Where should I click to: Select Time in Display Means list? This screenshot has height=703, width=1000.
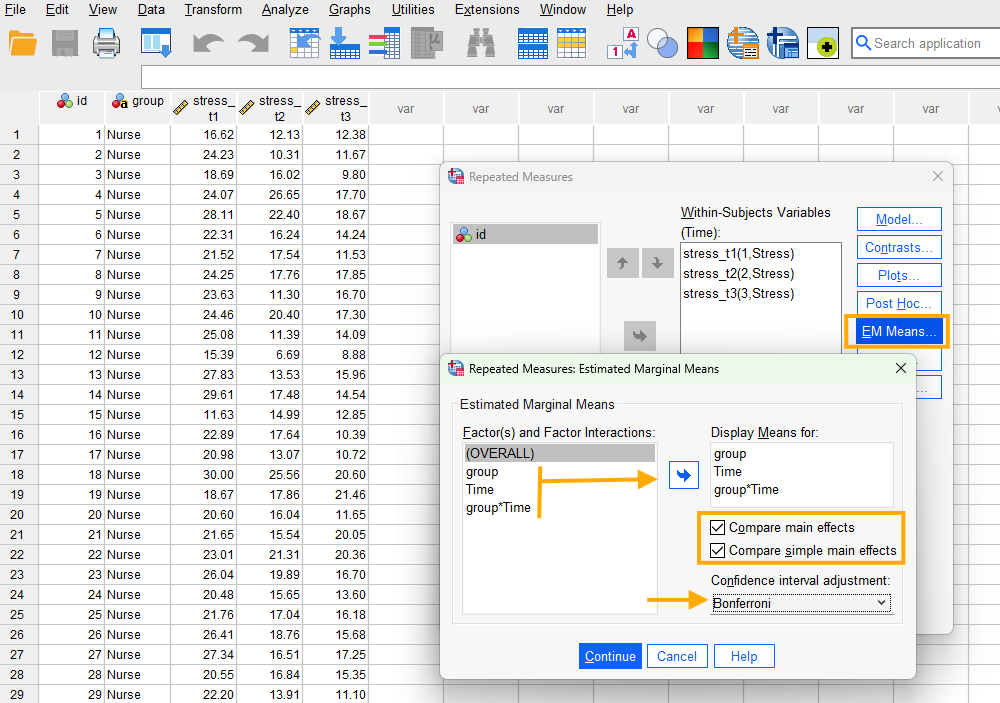[x=728, y=471]
